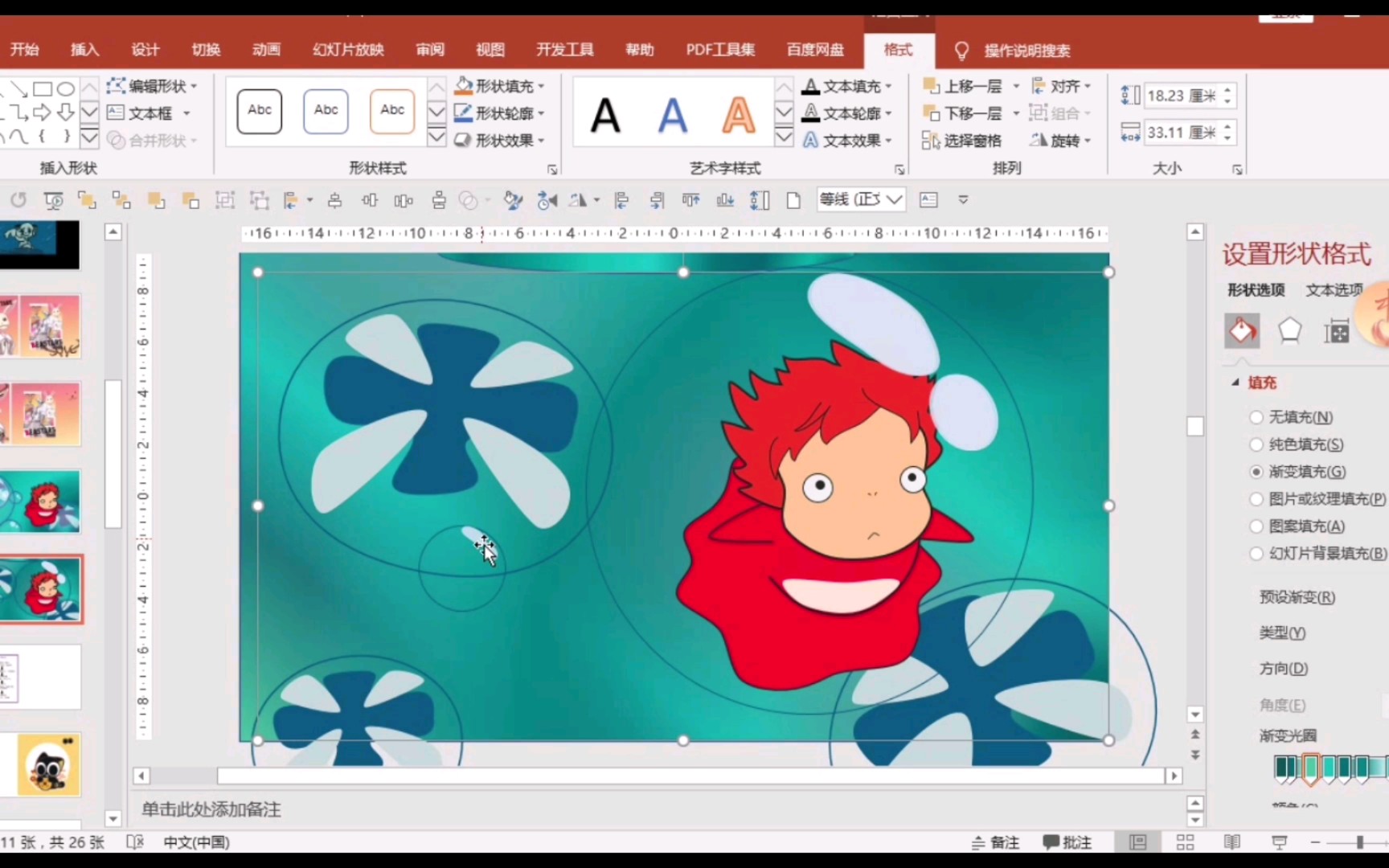The image size is (1389, 868).
Task: Switch to the 插入 Insert tab
Action: (84, 50)
